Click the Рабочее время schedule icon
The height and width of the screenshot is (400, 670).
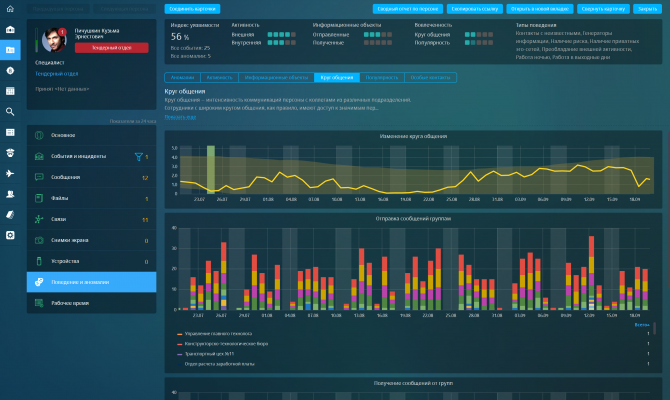(x=39, y=303)
